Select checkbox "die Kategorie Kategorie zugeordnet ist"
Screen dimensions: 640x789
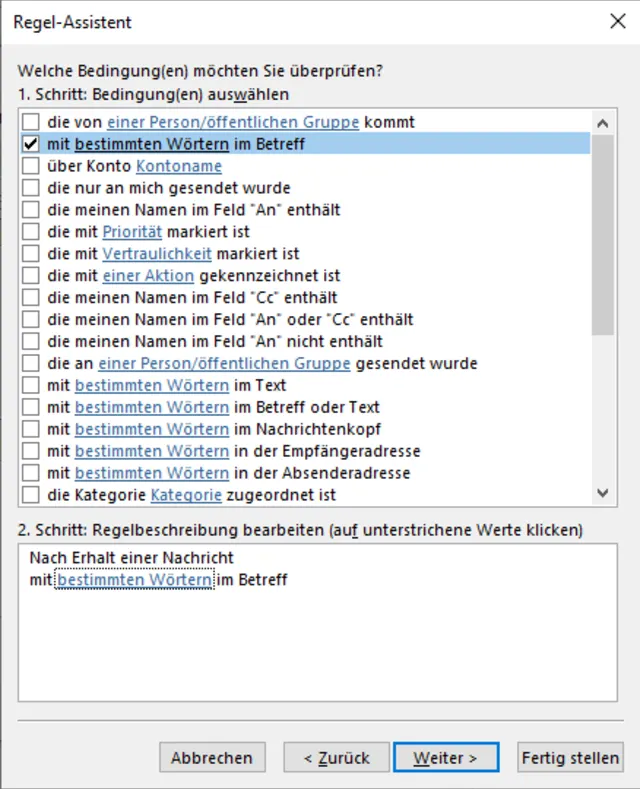pyautogui.click(x=31, y=495)
